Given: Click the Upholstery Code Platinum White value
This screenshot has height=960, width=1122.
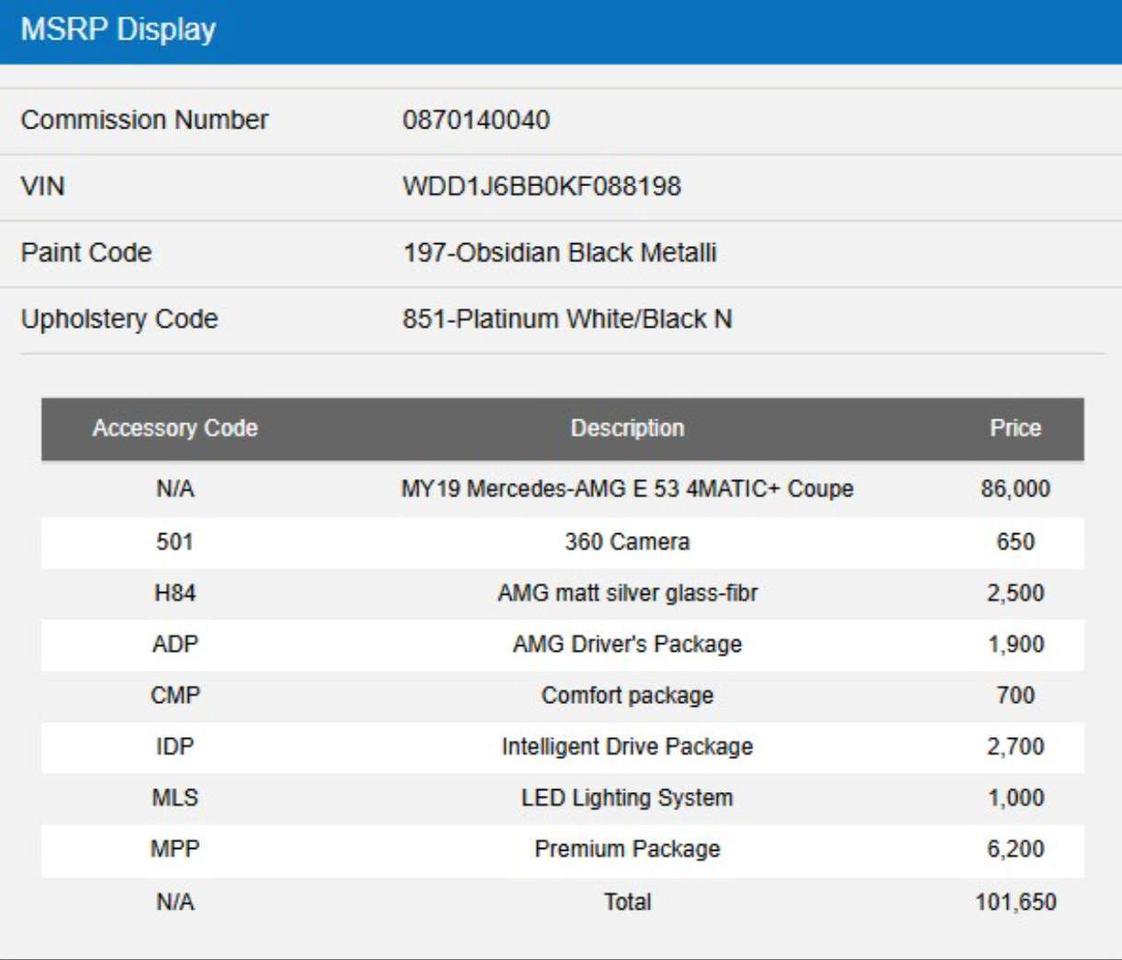Looking at the screenshot, I should coord(567,319).
